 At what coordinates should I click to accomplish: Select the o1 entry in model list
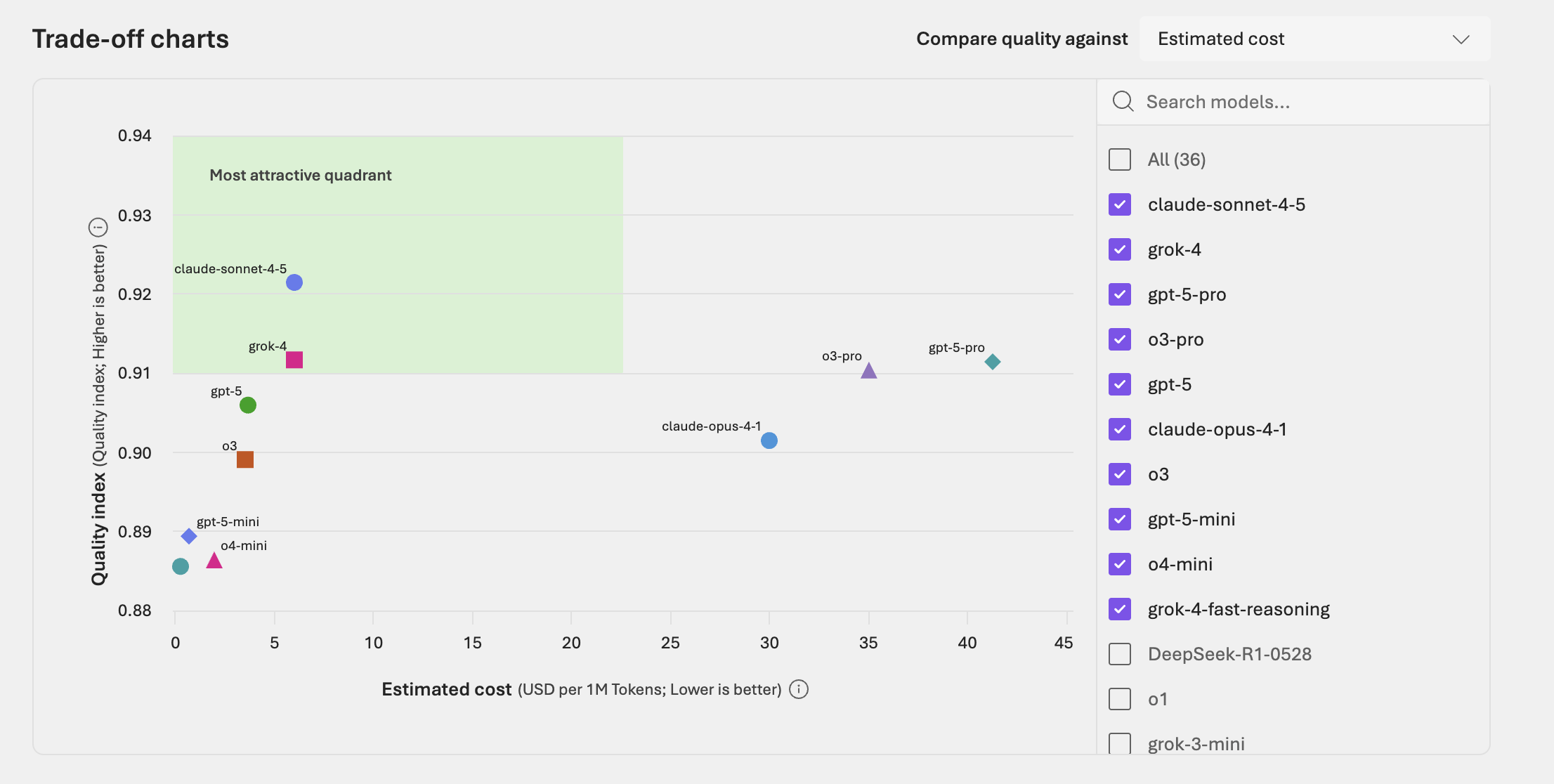(1158, 699)
